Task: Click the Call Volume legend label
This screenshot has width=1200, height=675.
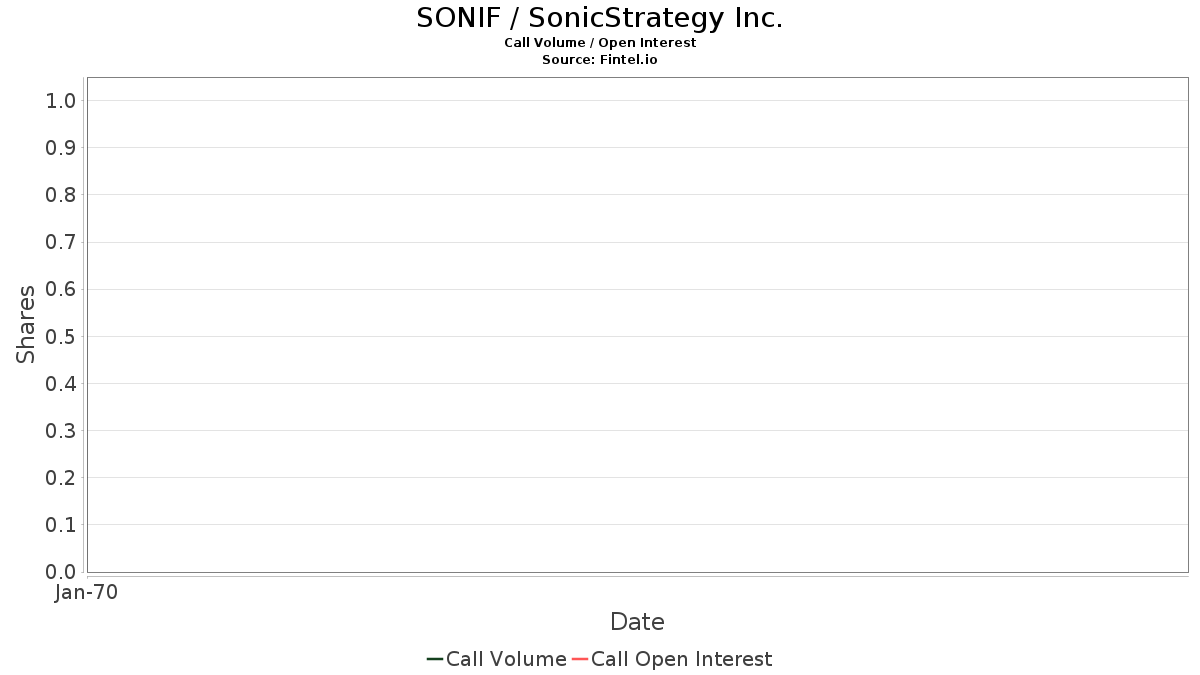Action: pyautogui.click(x=506, y=659)
